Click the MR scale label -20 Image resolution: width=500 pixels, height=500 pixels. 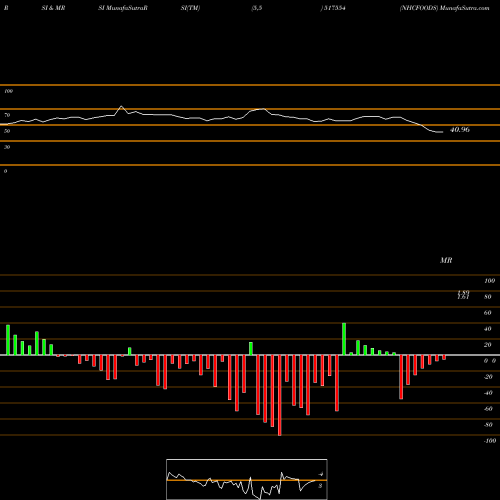coord(488,377)
